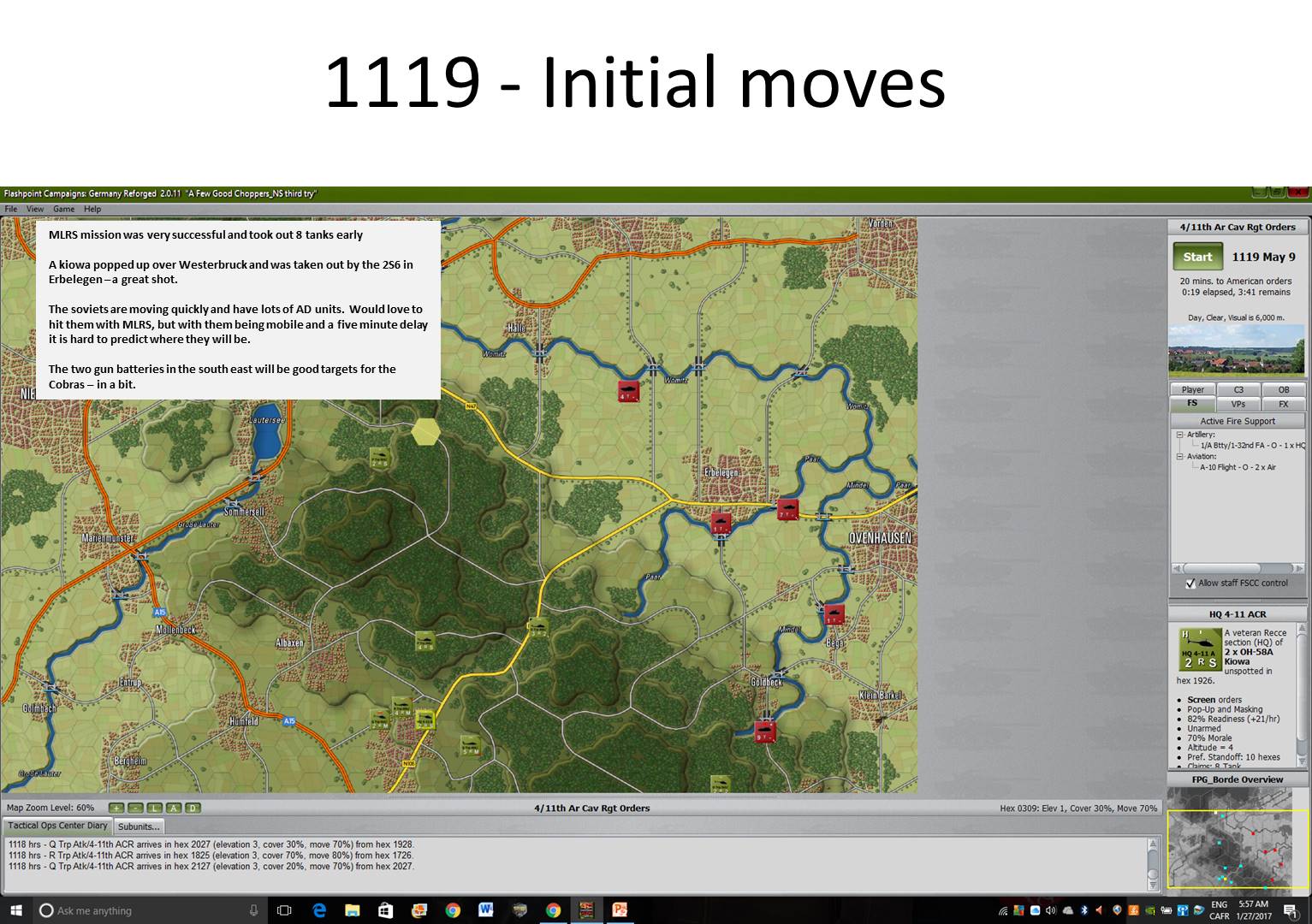Launch Microsoft Edge from the taskbar
Image resolution: width=1312 pixels, height=924 pixels.
pos(319,910)
